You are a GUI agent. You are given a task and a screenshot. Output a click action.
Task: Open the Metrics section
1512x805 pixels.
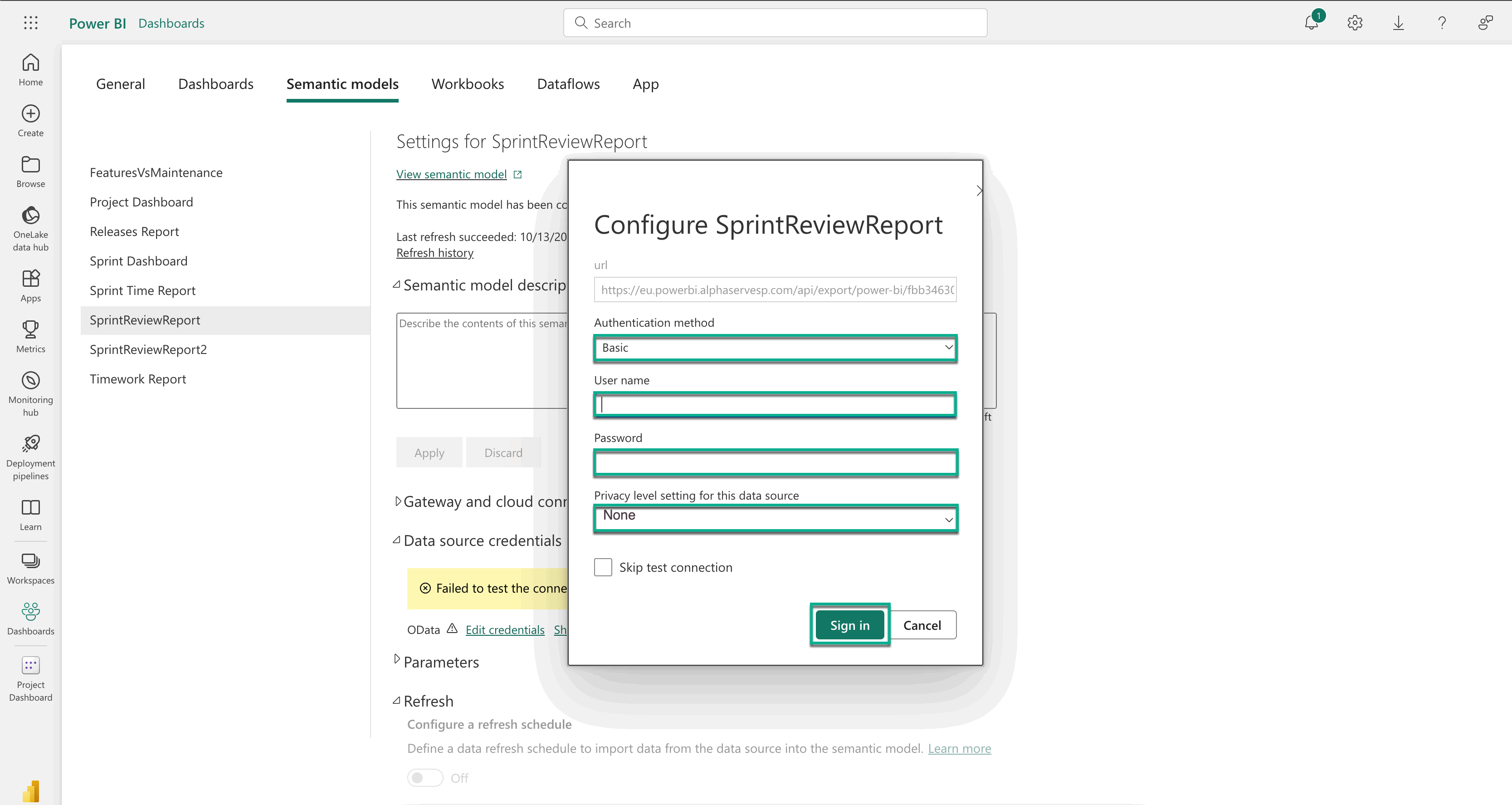click(30, 336)
